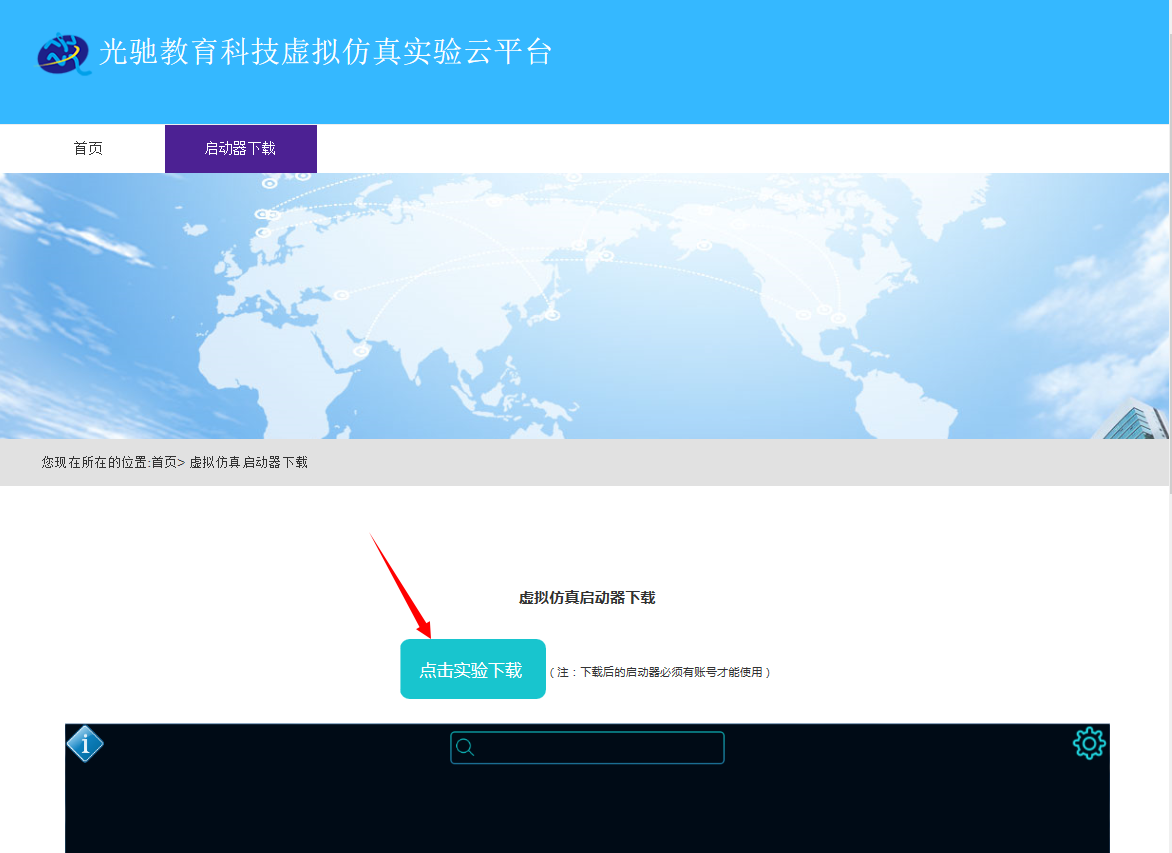Viewport: 1172px width, 853px height.
Task: Click the red arrow pointing at download button
Action: click(x=400, y=585)
